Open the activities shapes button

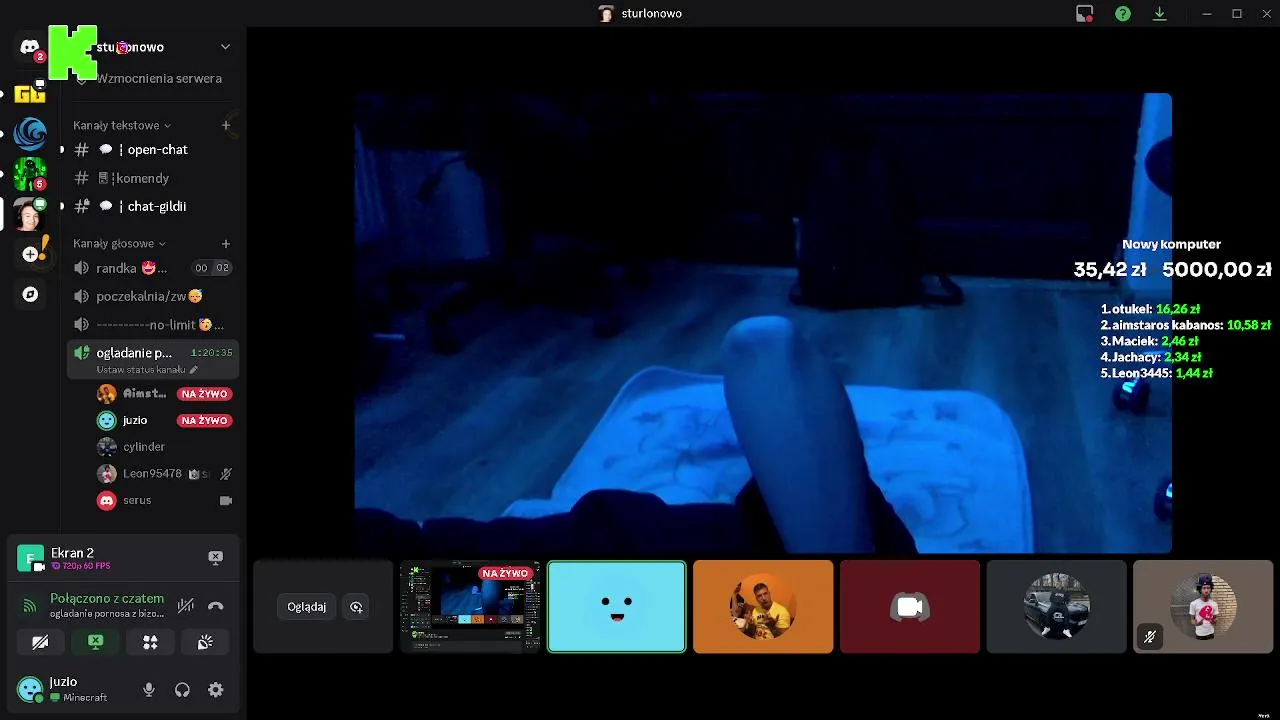(x=150, y=642)
